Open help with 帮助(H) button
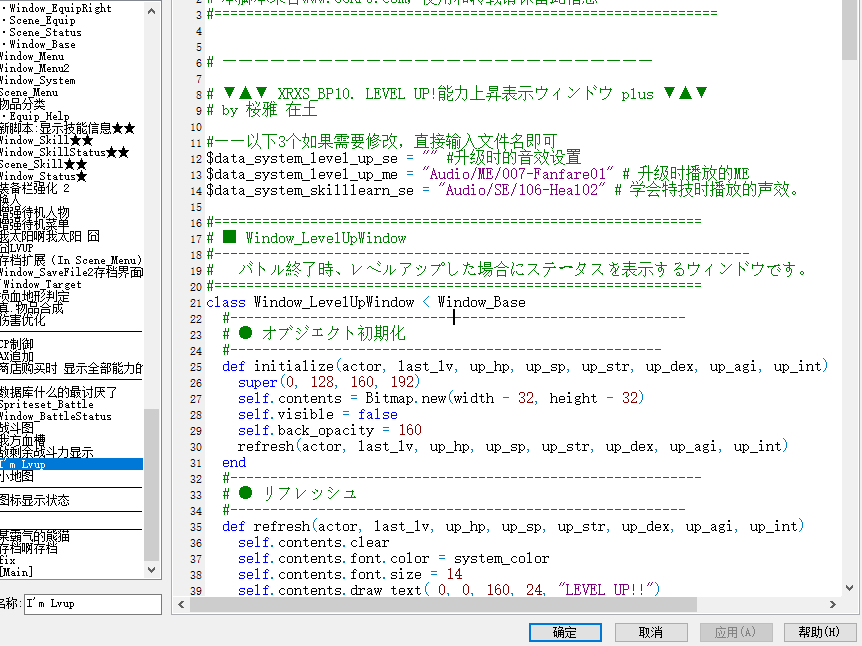This screenshot has height=646, width=862. coord(819,632)
